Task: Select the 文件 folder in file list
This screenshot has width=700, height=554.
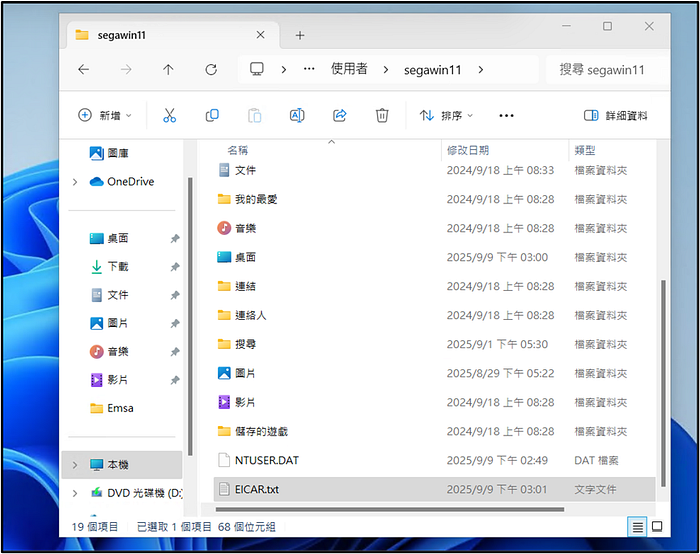Action: click(434, 170)
